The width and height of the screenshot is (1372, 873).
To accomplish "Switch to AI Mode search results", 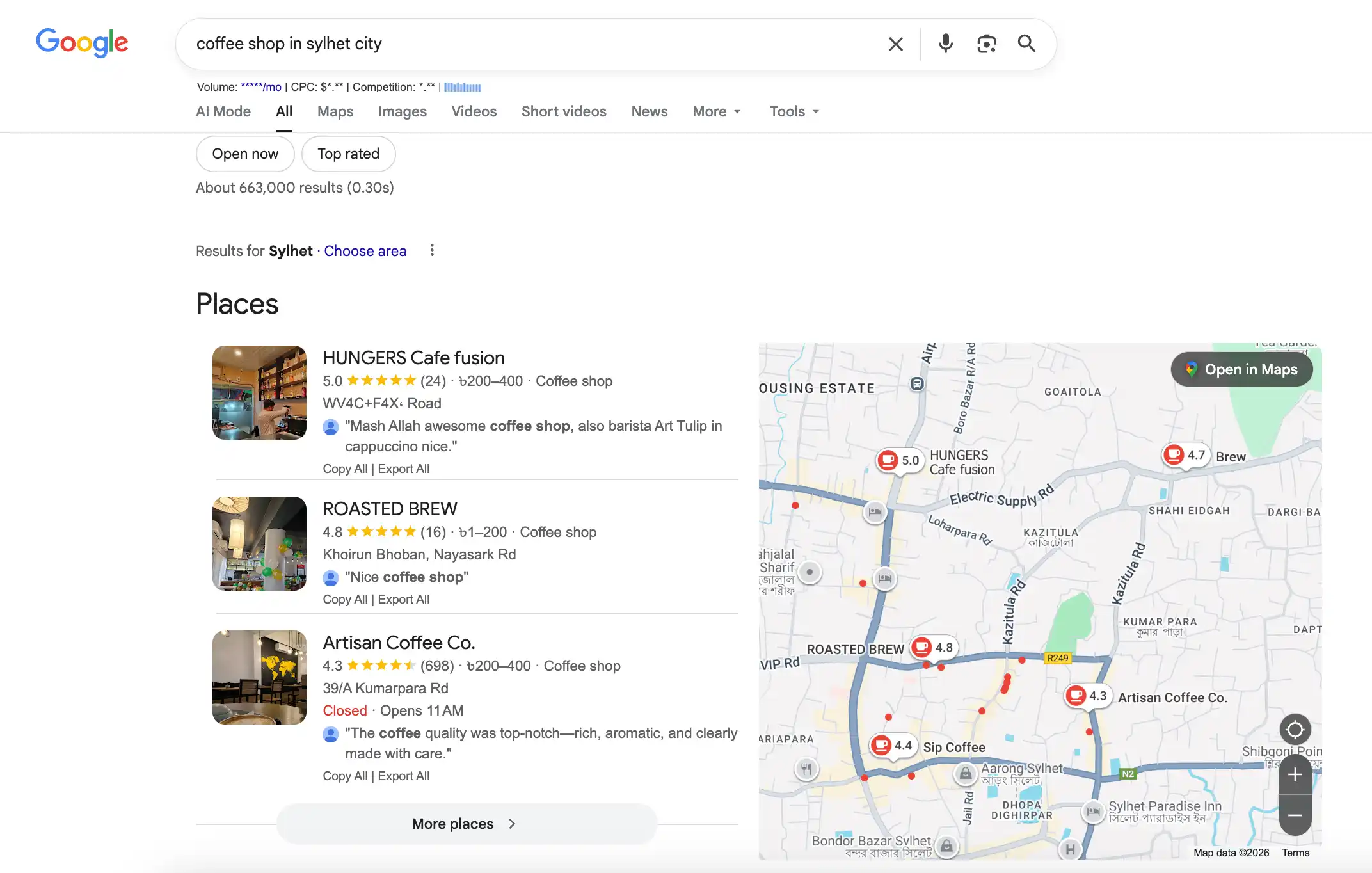I will [x=223, y=111].
